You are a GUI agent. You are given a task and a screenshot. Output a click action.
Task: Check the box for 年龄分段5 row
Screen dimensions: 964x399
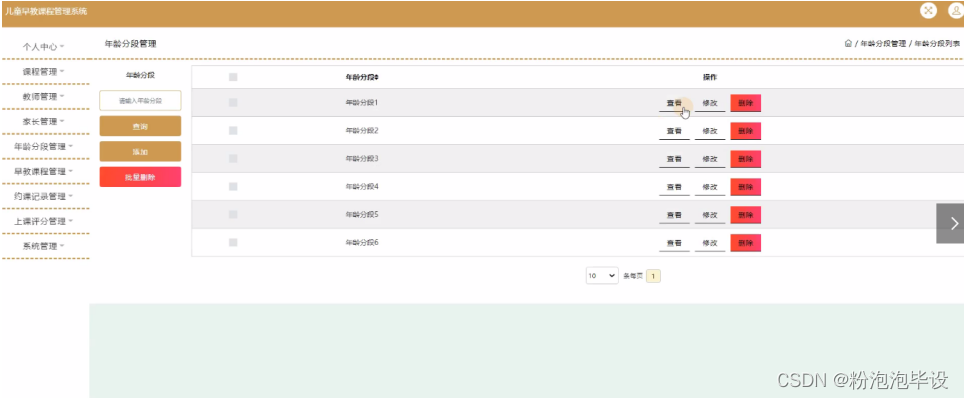click(x=233, y=215)
